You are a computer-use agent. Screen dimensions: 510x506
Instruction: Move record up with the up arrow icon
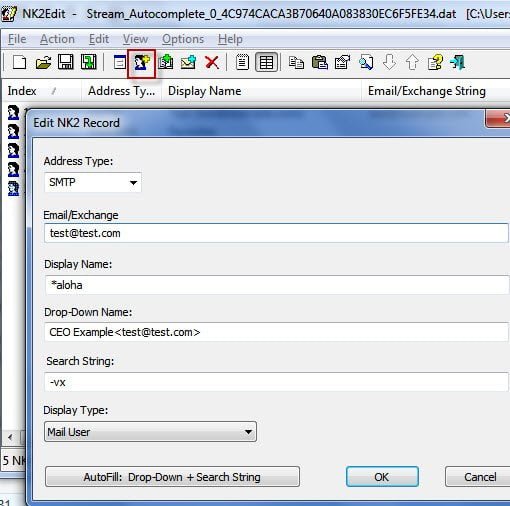pyautogui.click(x=412, y=62)
